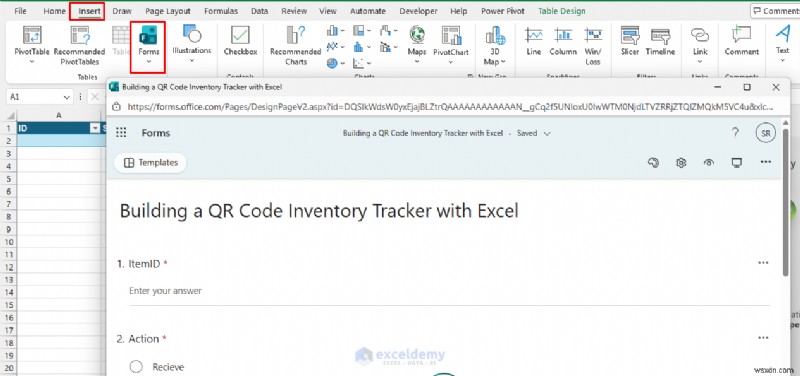The height and width of the screenshot is (376, 800).
Task: Expand the Name Box dropdown arrow
Action: click(x=67, y=97)
